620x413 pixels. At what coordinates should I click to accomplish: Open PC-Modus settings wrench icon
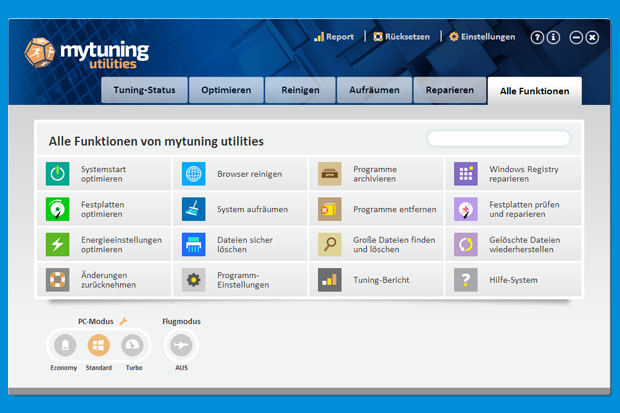[x=123, y=321]
